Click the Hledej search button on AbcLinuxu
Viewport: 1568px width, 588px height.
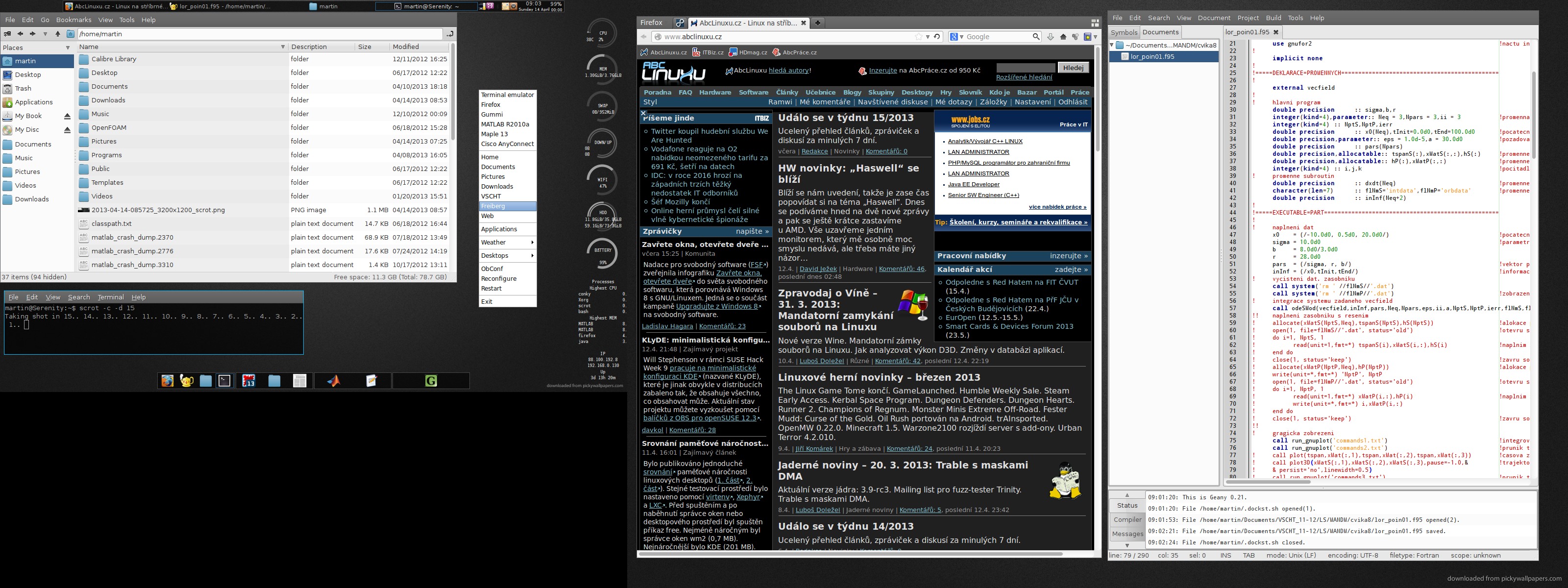pyautogui.click(x=1073, y=68)
